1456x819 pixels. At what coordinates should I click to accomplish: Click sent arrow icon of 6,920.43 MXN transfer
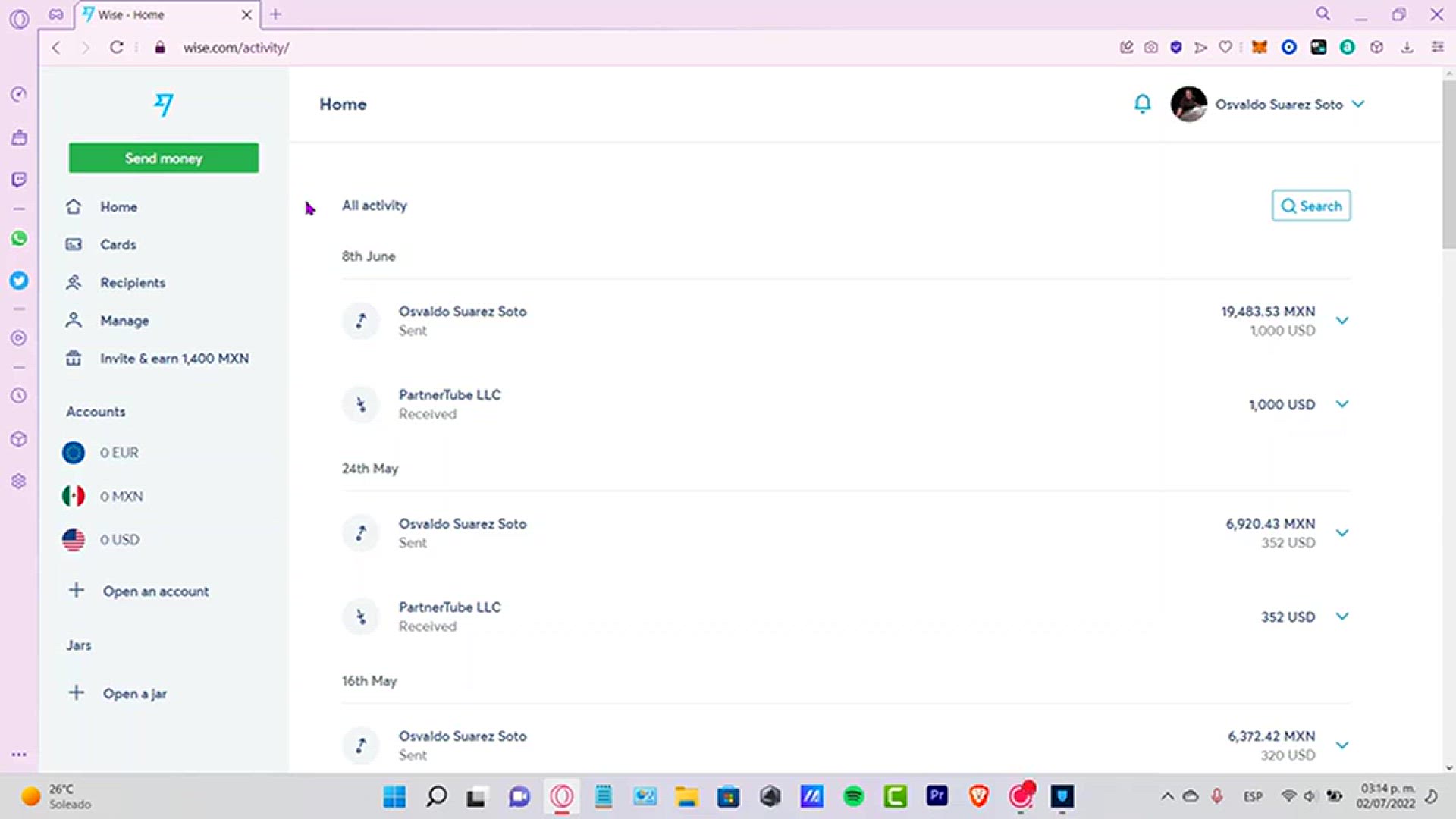[361, 533]
